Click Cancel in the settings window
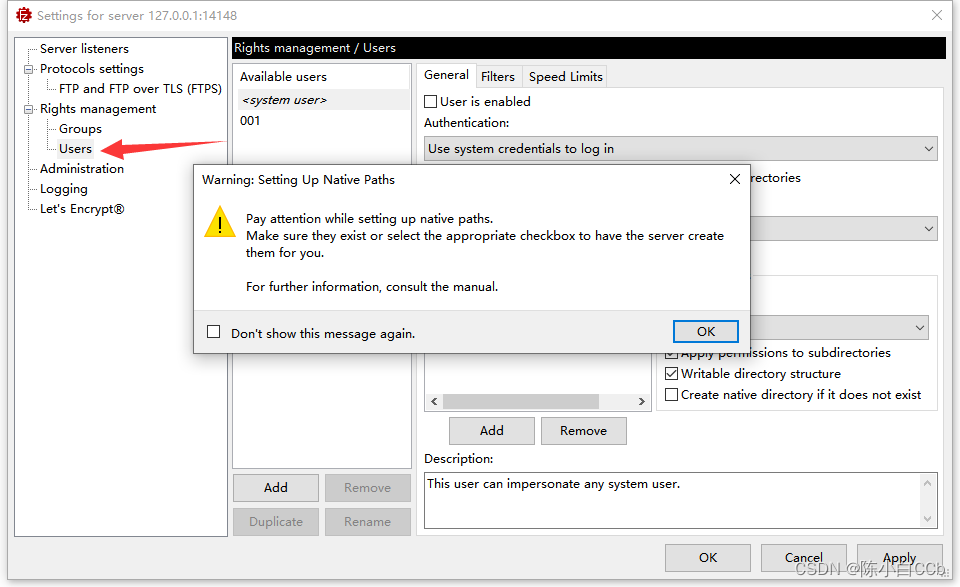960x587 pixels. (804, 558)
